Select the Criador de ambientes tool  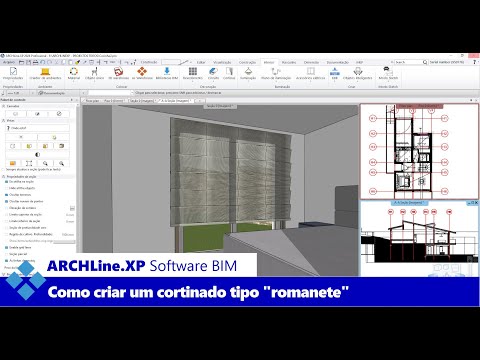(45, 74)
